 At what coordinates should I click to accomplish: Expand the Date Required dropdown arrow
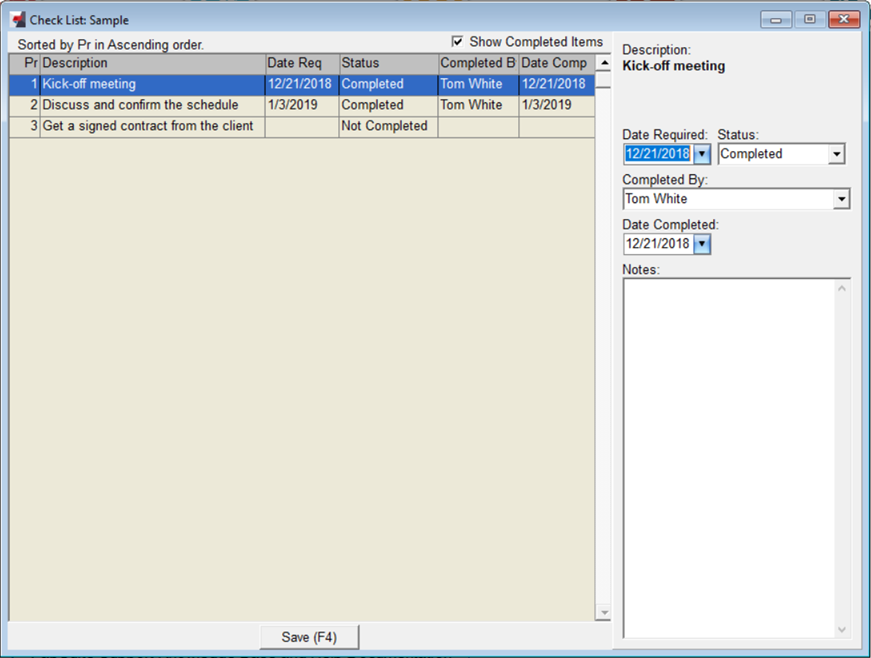coord(702,154)
